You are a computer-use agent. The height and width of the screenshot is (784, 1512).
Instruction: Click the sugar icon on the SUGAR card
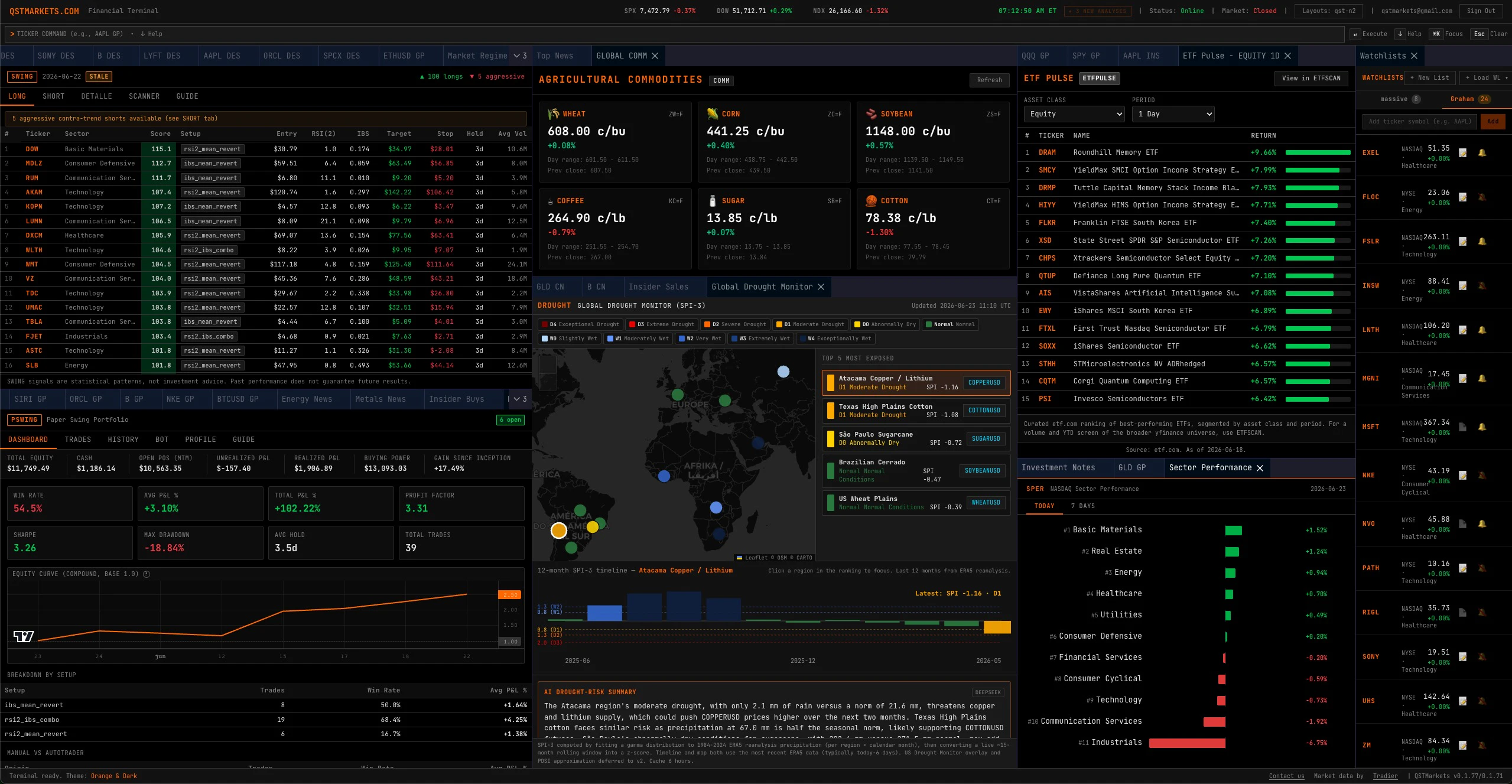(x=713, y=201)
